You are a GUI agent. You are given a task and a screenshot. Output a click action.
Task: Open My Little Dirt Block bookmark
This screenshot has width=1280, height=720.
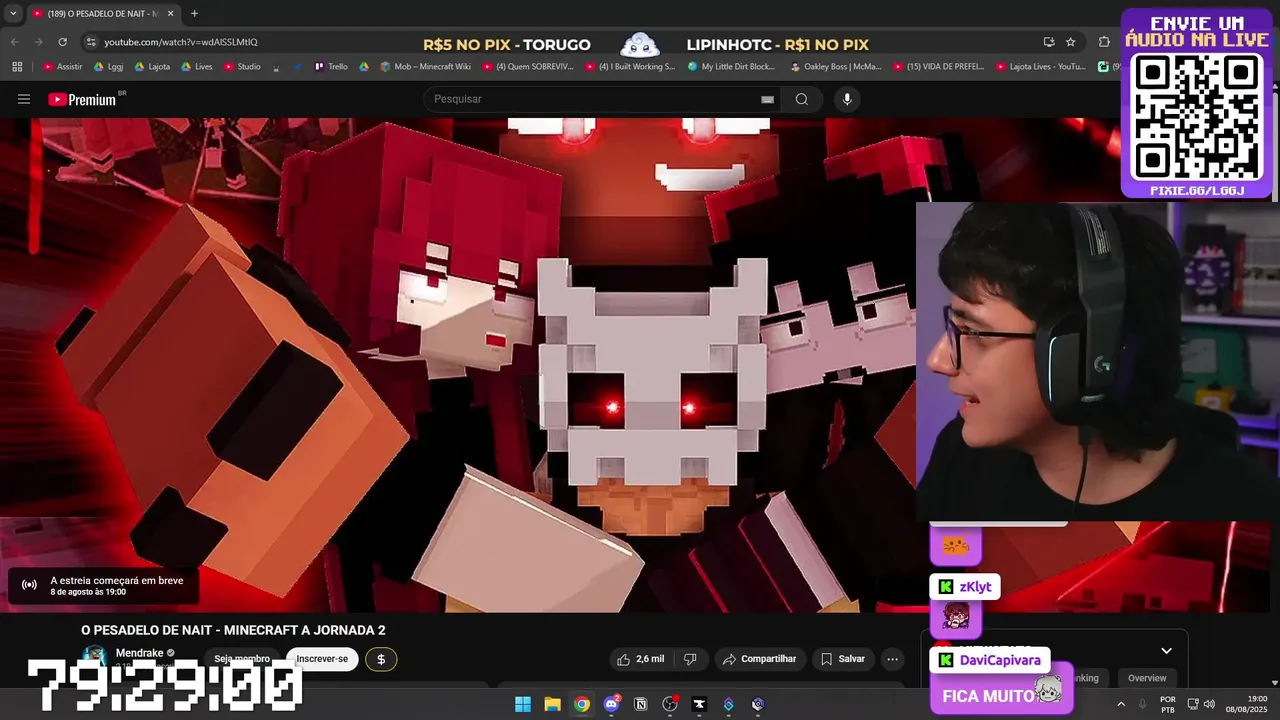coord(731,67)
